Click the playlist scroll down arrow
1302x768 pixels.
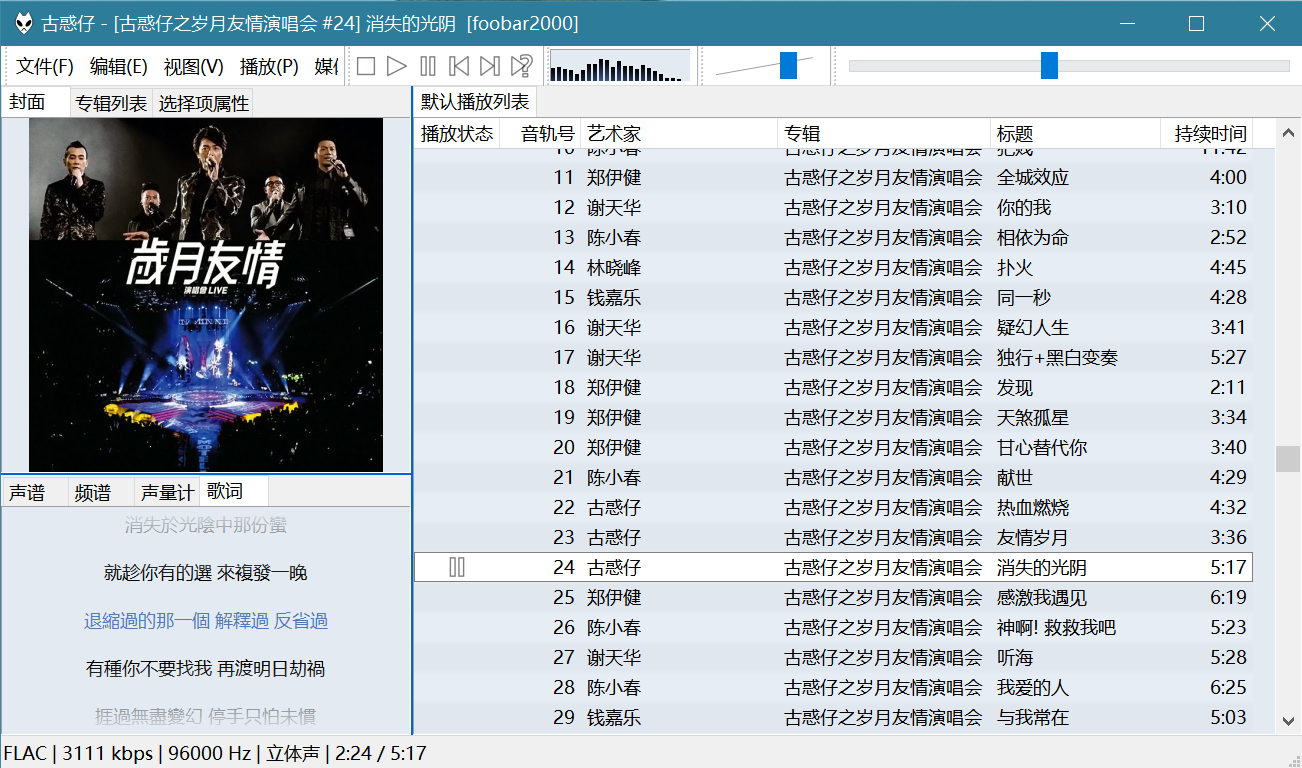pyautogui.click(x=1287, y=720)
